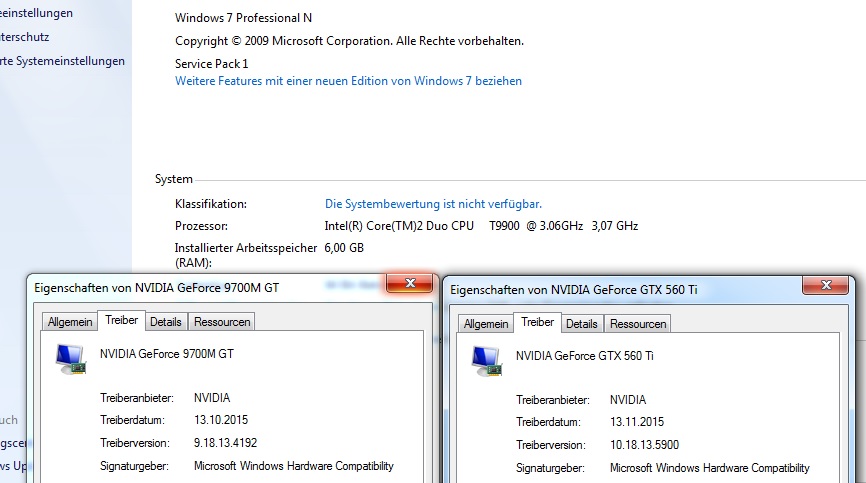Click Signaturgeber value in GTX 560 Ti window
This screenshot has width=866, height=483.
pos(710,469)
